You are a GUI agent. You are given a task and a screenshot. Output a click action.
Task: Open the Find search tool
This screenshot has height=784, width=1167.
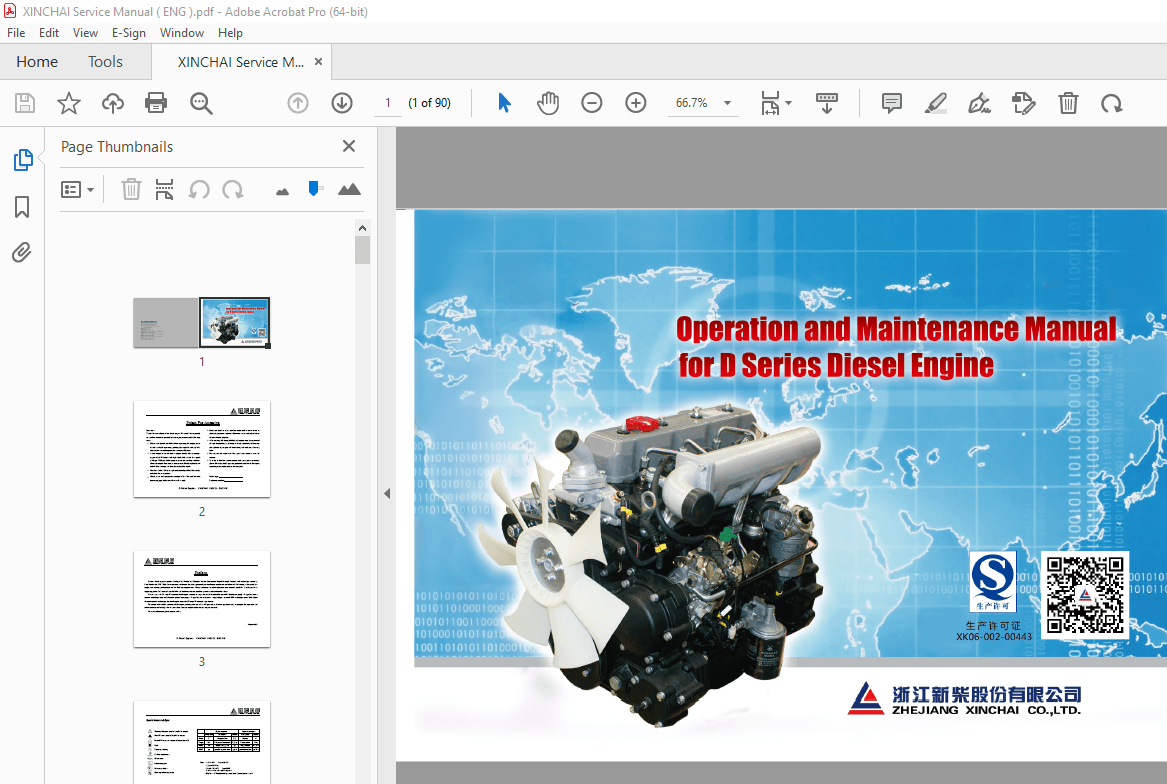pyautogui.click(x=201, y=102)
